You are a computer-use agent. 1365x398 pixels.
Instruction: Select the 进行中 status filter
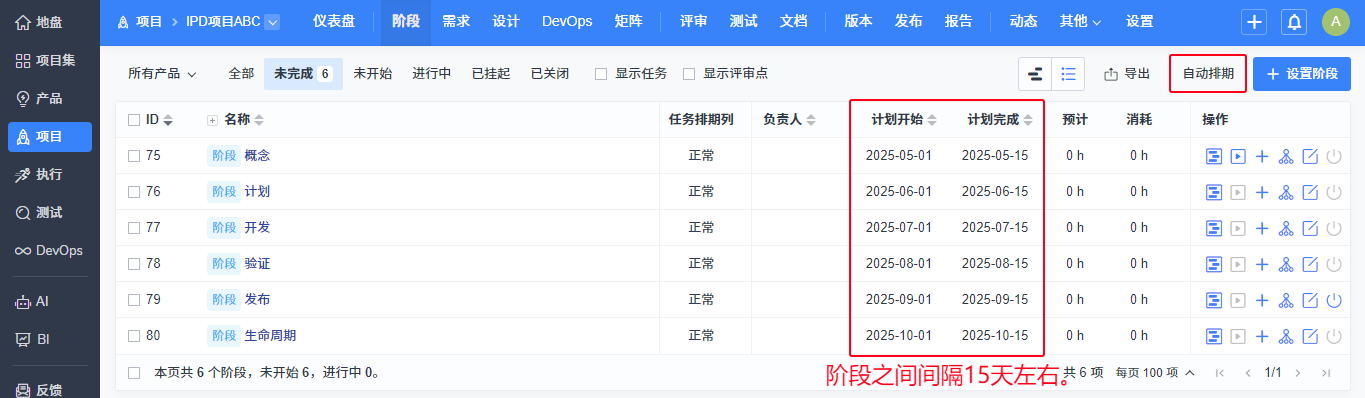[432, 74]
